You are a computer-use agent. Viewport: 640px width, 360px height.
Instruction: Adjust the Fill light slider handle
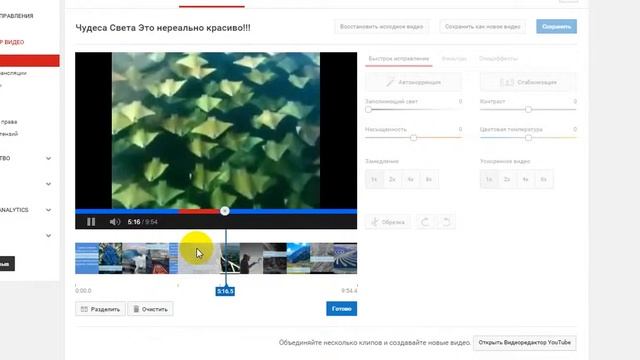369,109
